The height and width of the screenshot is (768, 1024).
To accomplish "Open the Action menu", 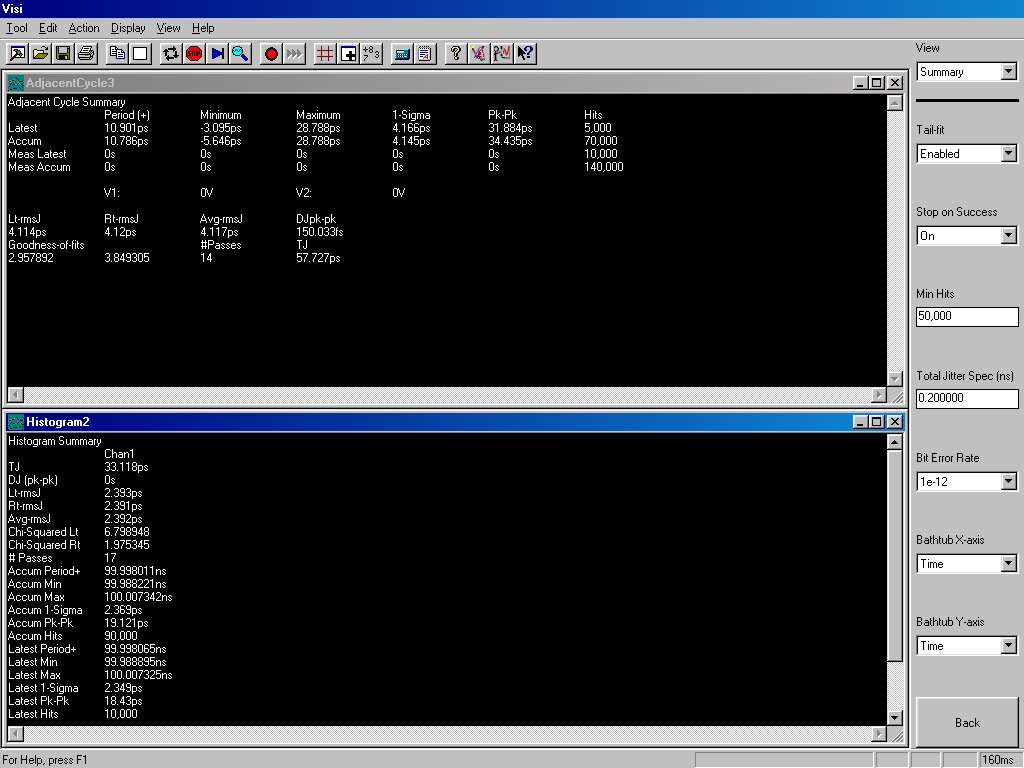I will (84, 28).
